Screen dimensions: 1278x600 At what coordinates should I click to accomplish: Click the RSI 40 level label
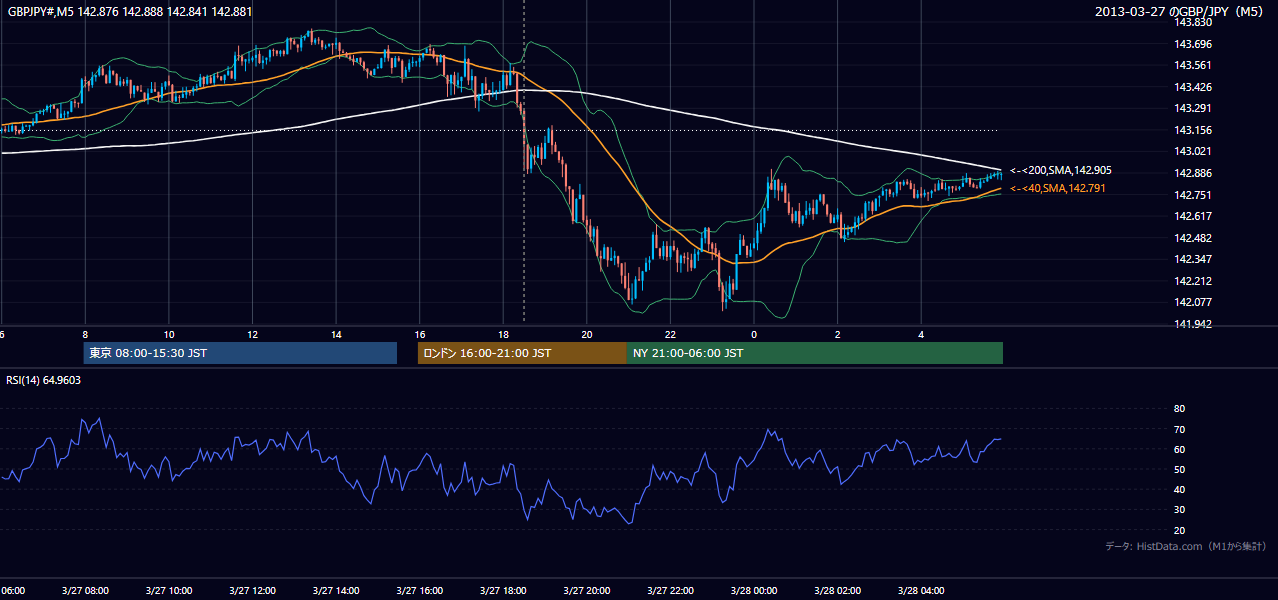point(1179,489)
